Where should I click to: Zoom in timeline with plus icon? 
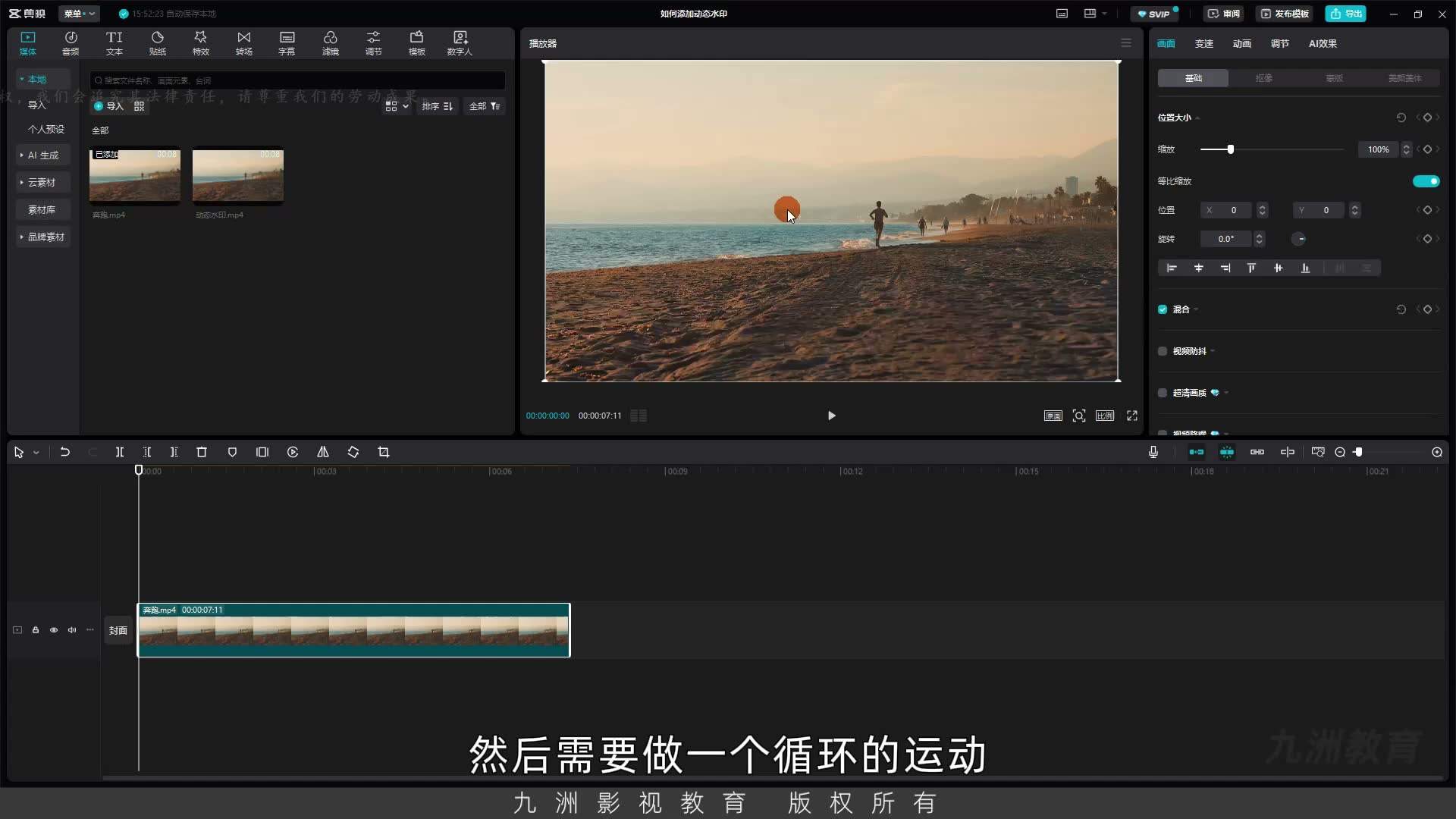pyautogui.click(x=1437, y=452)
